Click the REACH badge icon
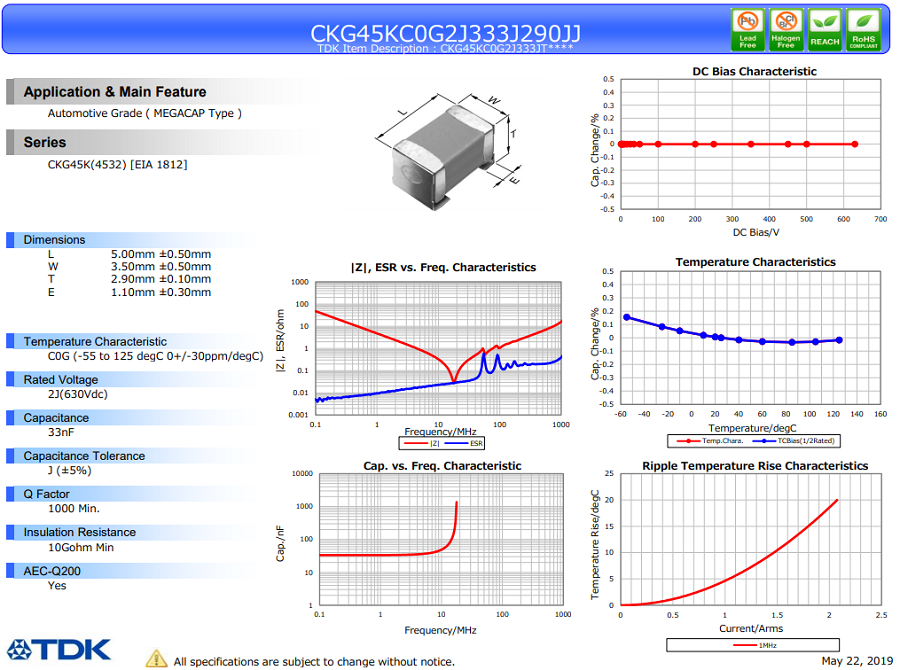This screenshot has width=900, height=670. [824, 29]
